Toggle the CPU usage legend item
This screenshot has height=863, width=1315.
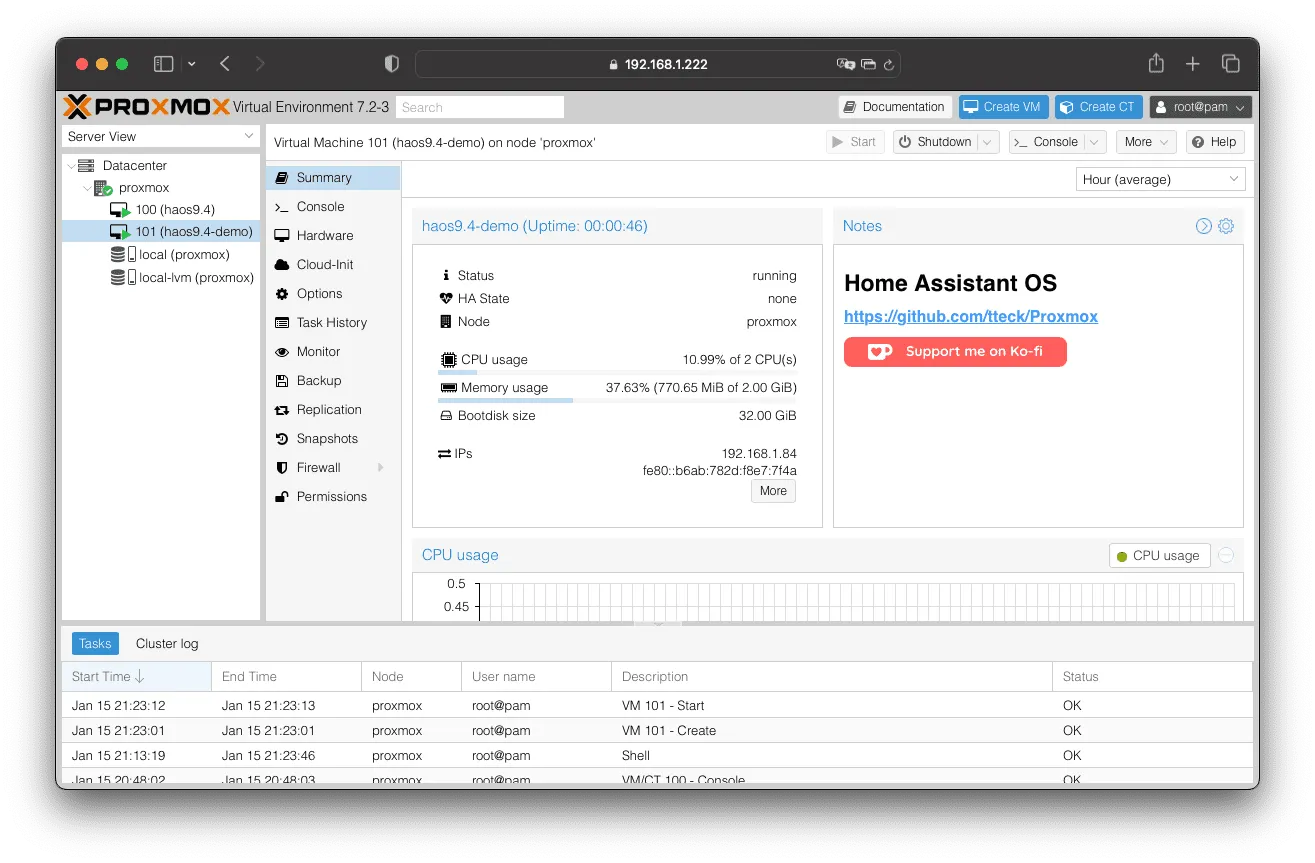(1159, 556)
